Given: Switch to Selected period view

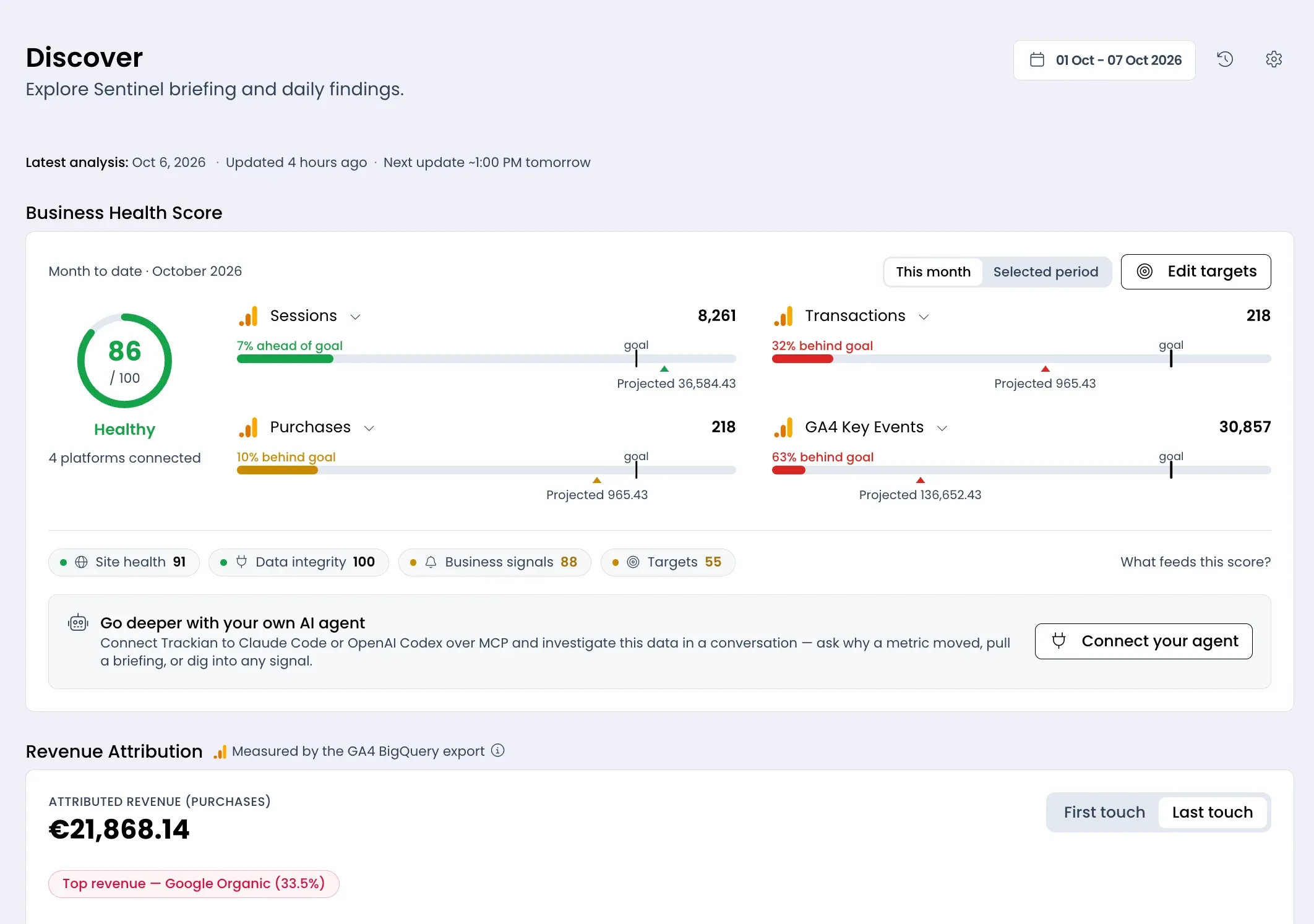Looking at the screenshot, I should pos(1046,272).
